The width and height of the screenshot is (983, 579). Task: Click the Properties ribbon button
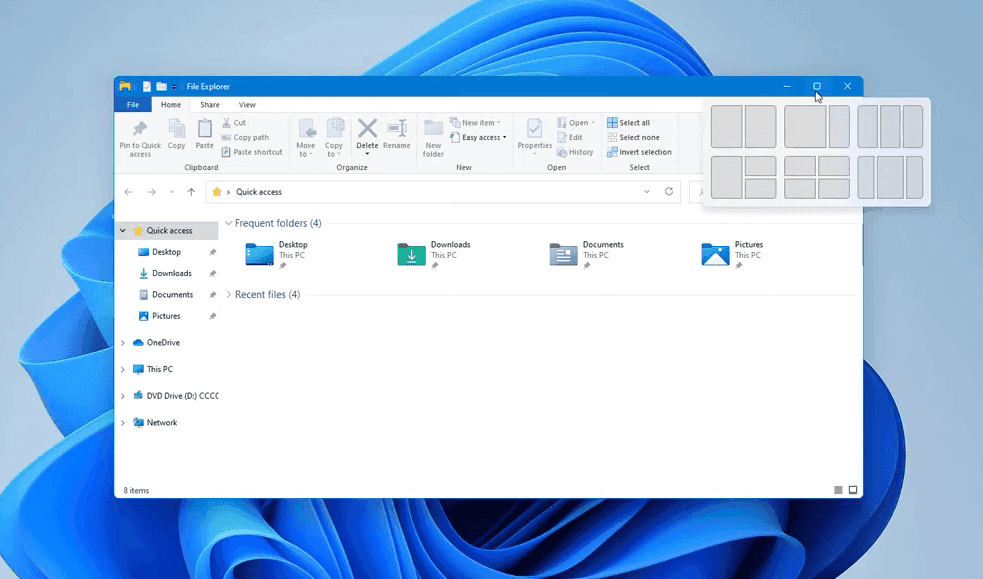point(534,137)
